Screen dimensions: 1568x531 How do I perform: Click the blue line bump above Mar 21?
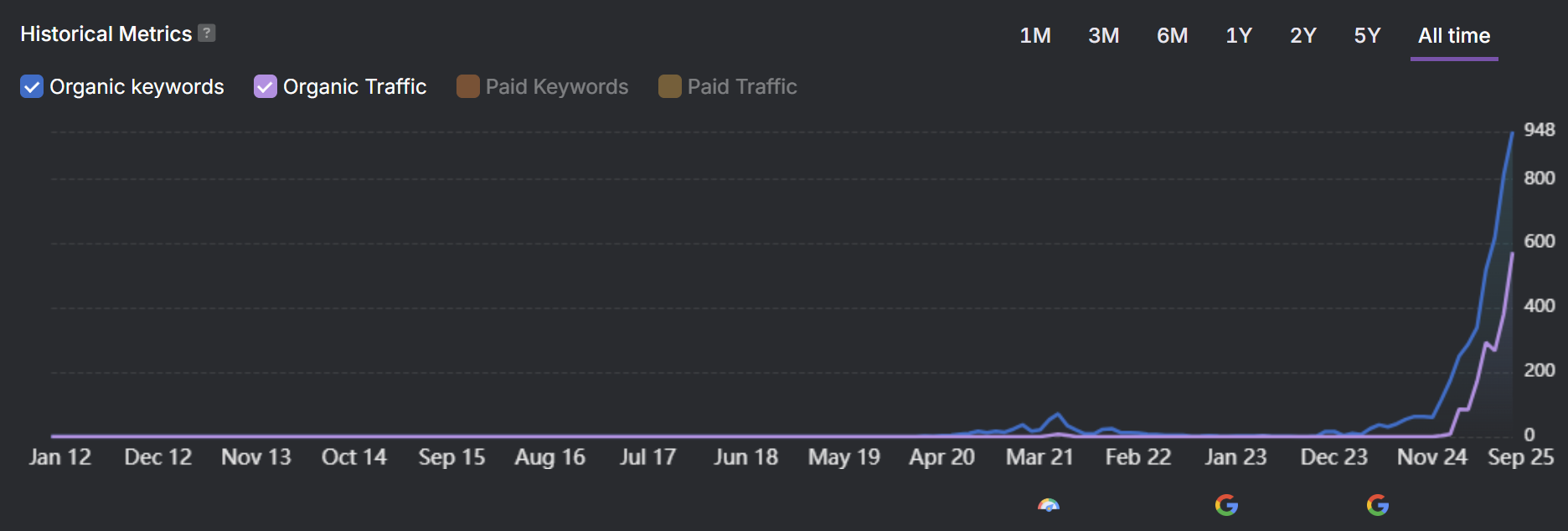[x=1059, y=415]
